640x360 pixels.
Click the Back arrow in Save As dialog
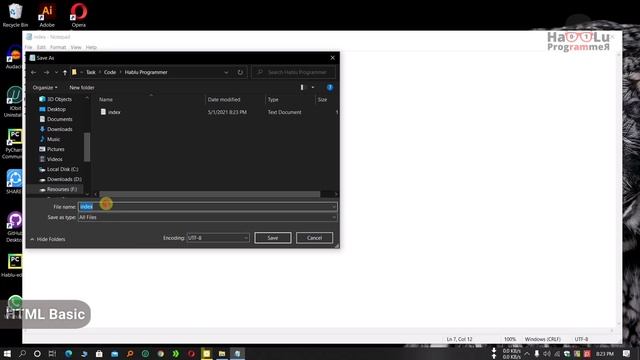34,72
